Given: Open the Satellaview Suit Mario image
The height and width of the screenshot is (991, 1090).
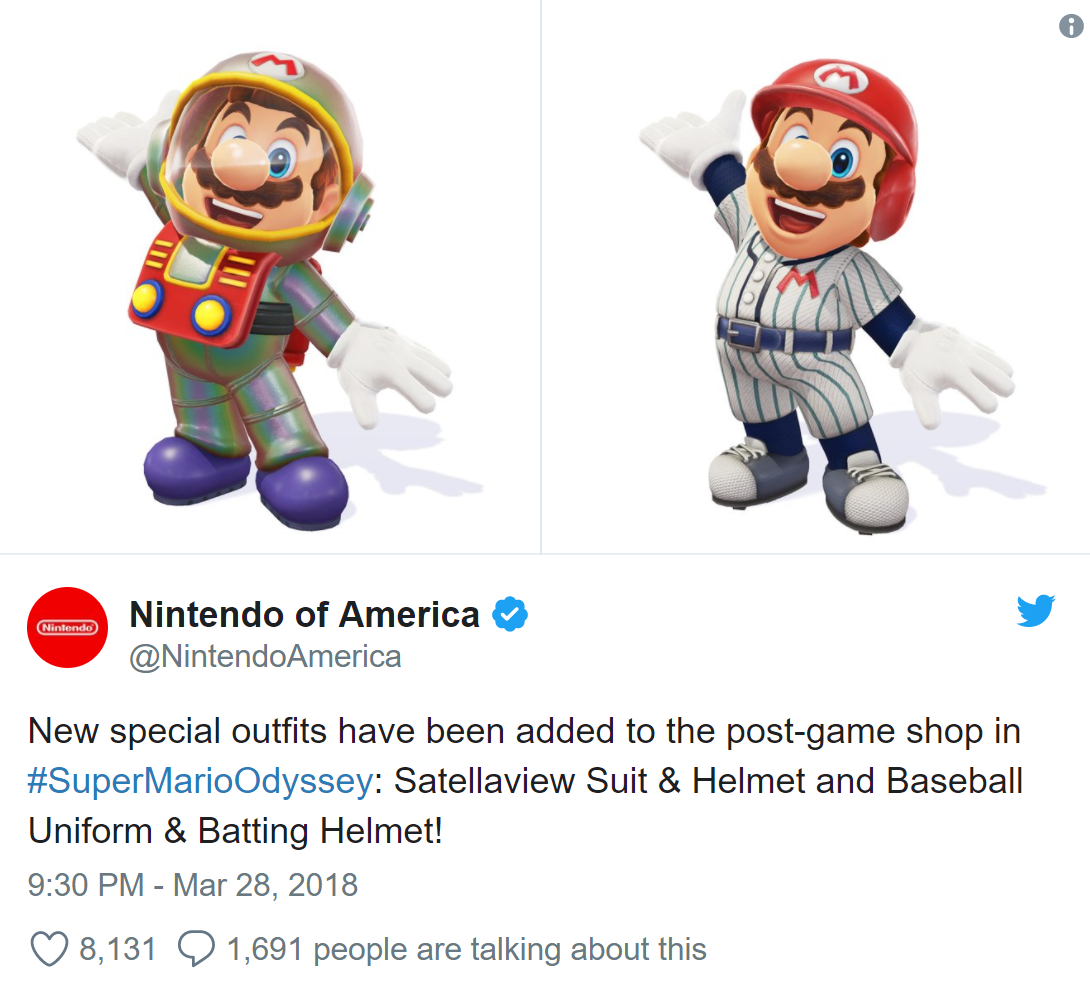Looking at the screenshot, I should point(270,277).
